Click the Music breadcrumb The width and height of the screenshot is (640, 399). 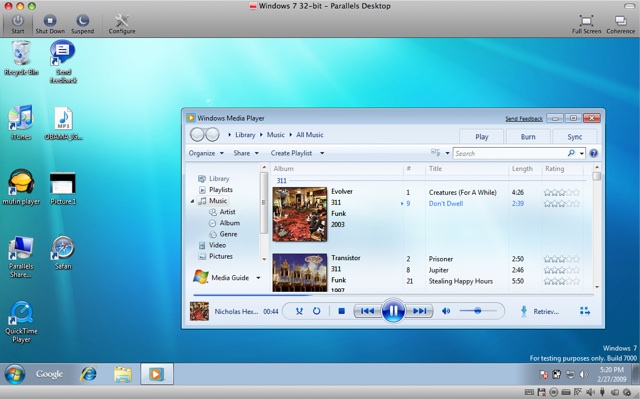pos(276,135)
